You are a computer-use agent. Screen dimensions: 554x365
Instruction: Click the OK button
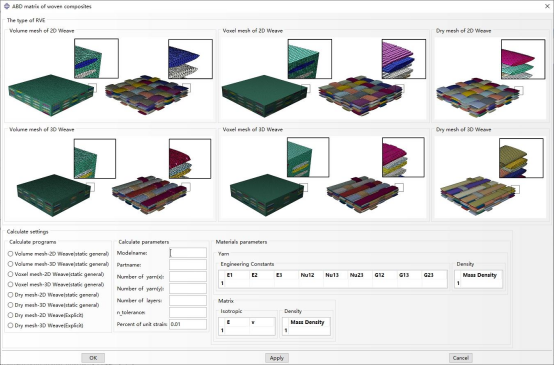click(93, 358)
